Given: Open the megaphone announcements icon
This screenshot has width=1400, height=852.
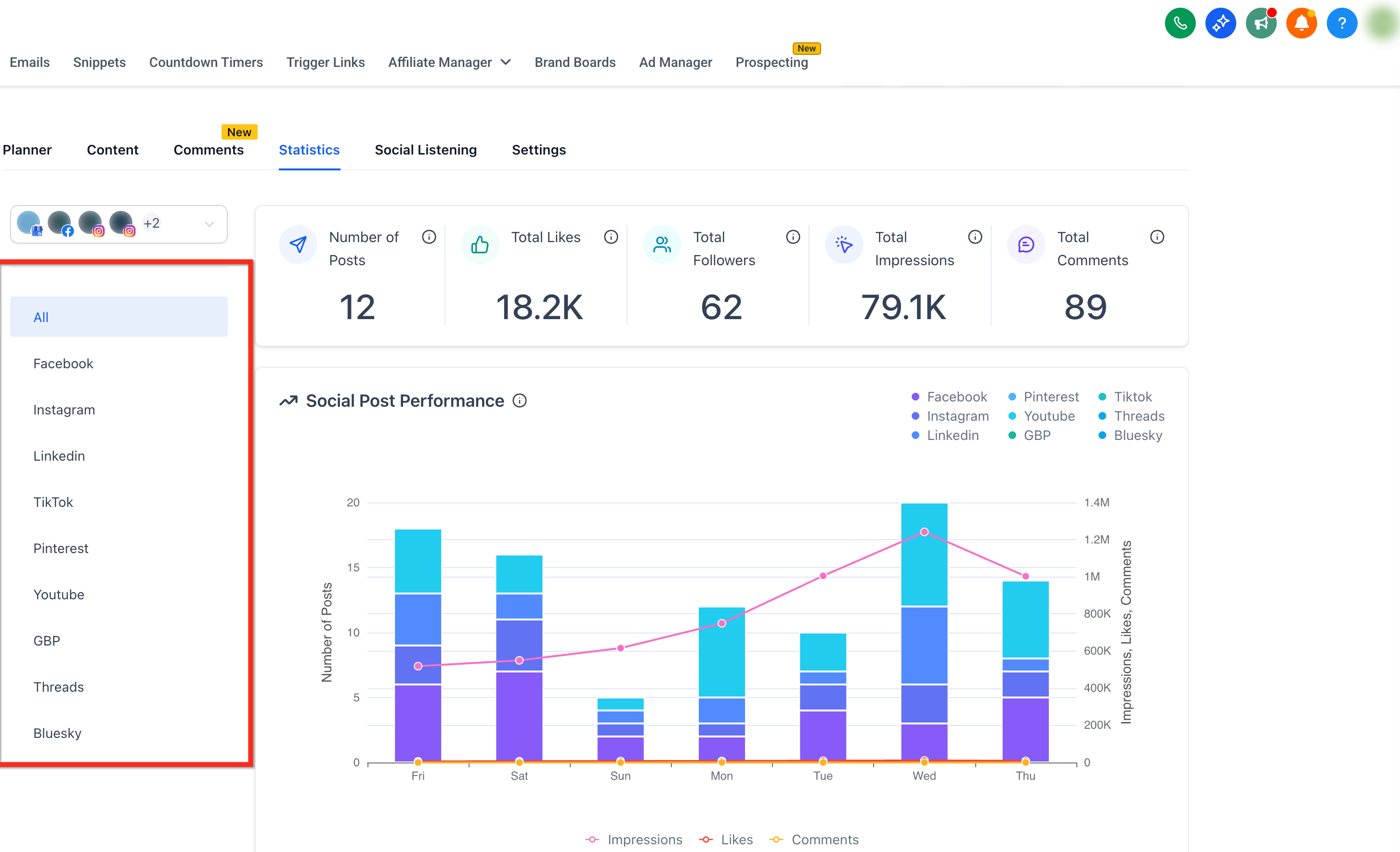Looking at the screenshot, I should point(1260,23).
